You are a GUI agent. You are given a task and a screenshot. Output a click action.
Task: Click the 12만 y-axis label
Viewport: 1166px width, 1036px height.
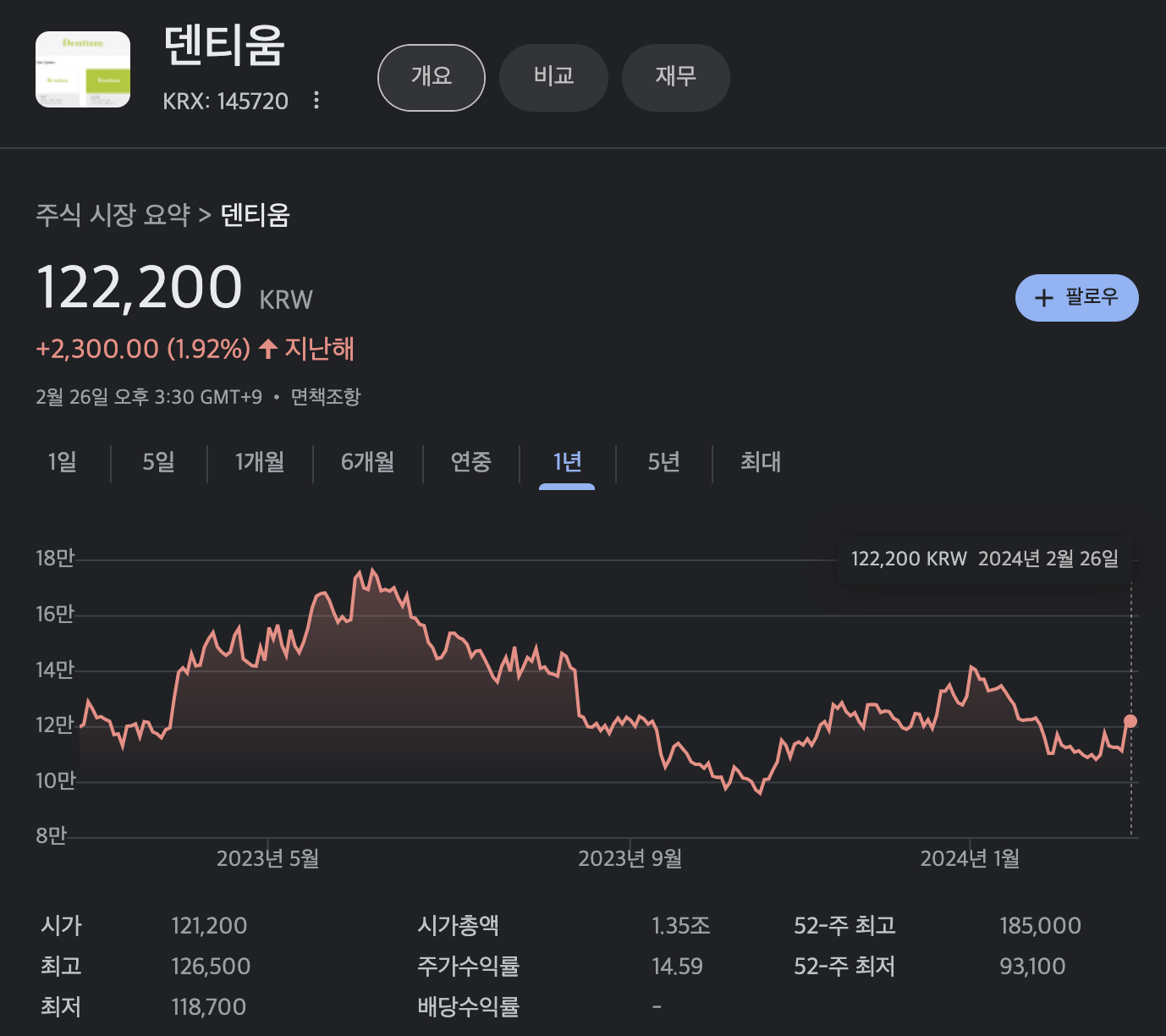55,725
